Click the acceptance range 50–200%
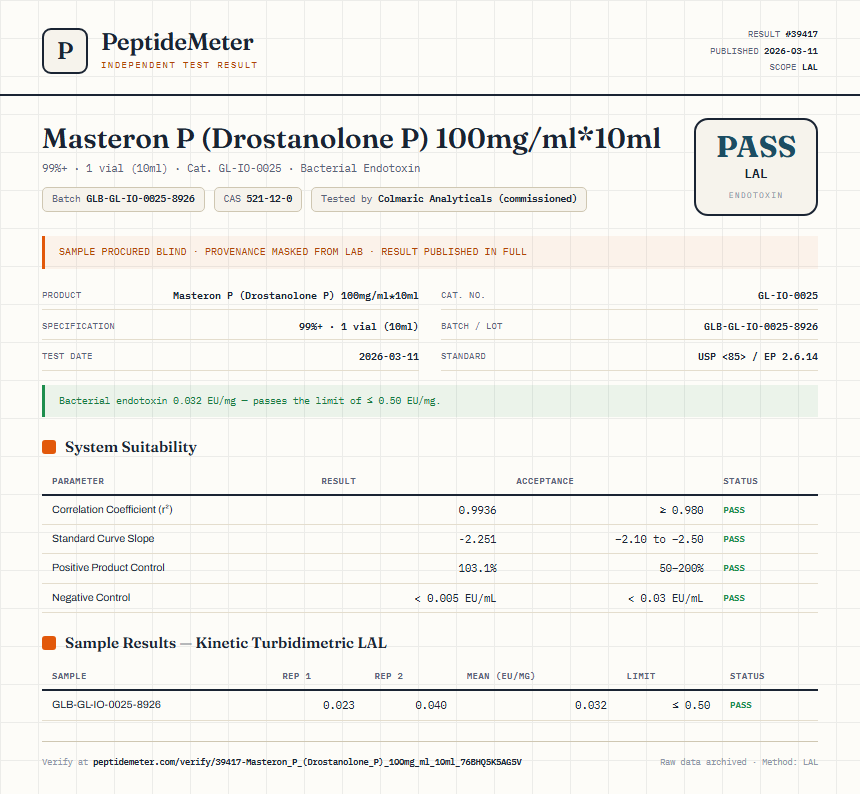 click(681, 568)
